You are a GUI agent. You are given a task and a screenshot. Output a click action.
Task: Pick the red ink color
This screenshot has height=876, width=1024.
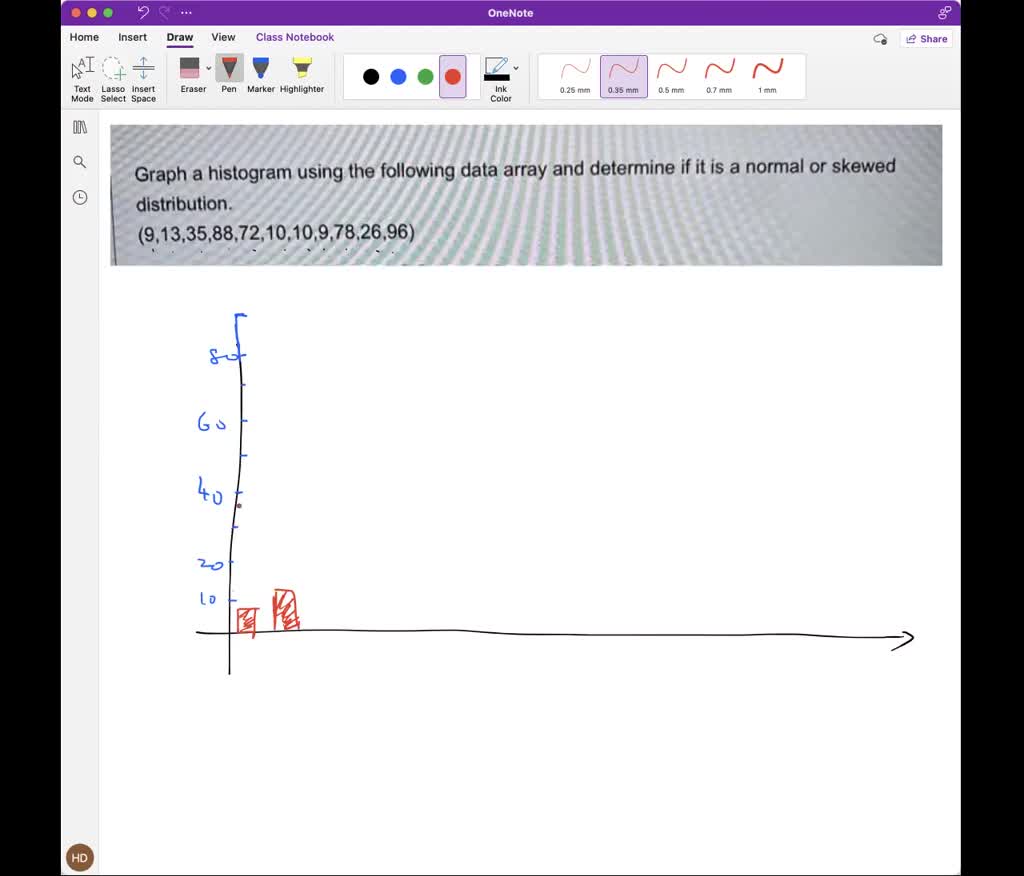tap(453, 77)
